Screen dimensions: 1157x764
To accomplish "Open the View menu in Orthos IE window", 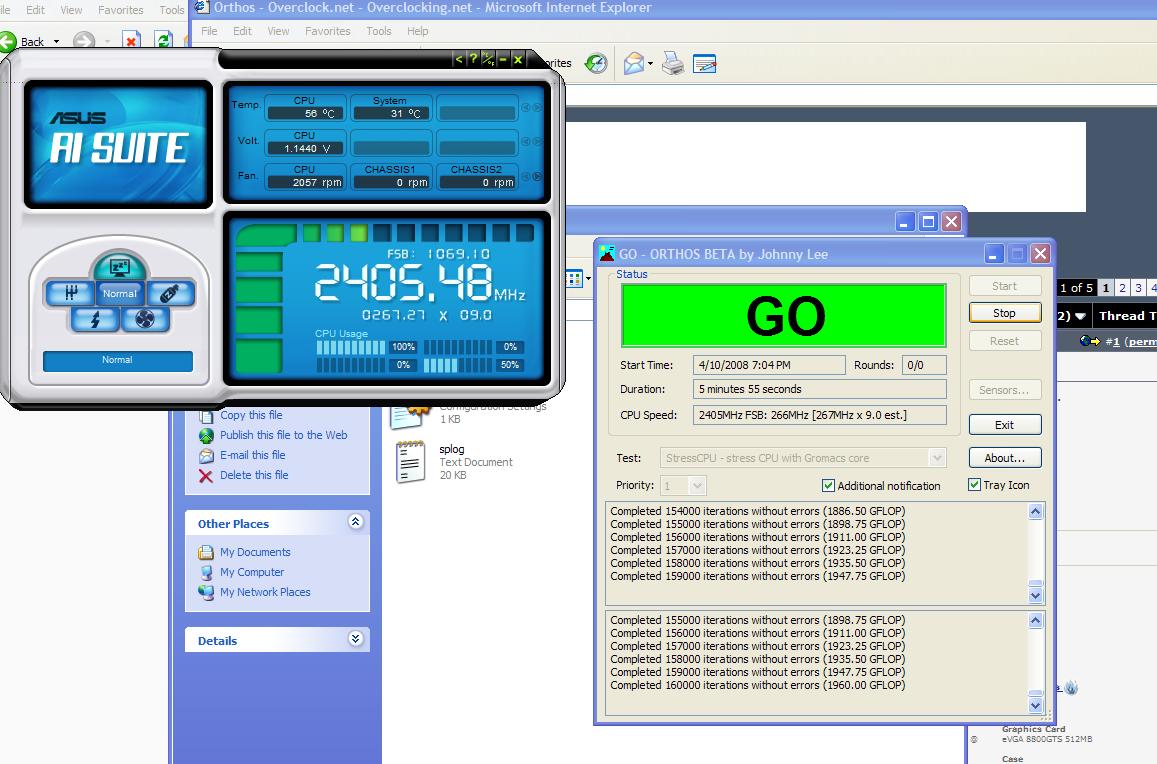I will click(278, 31).
